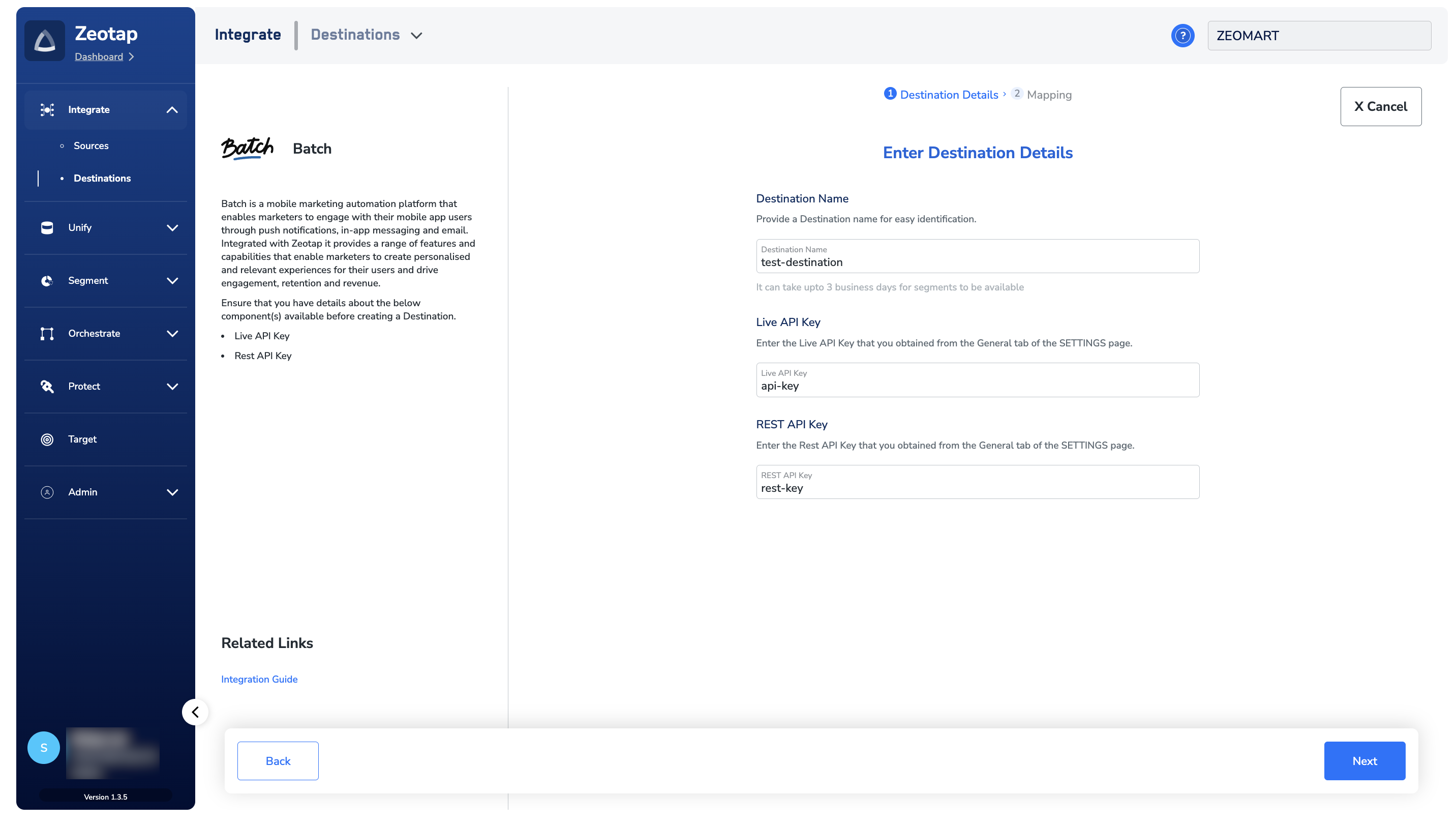Click the Unify database icon
Viewport: 1456px width, 824px height.
[47, 227]
